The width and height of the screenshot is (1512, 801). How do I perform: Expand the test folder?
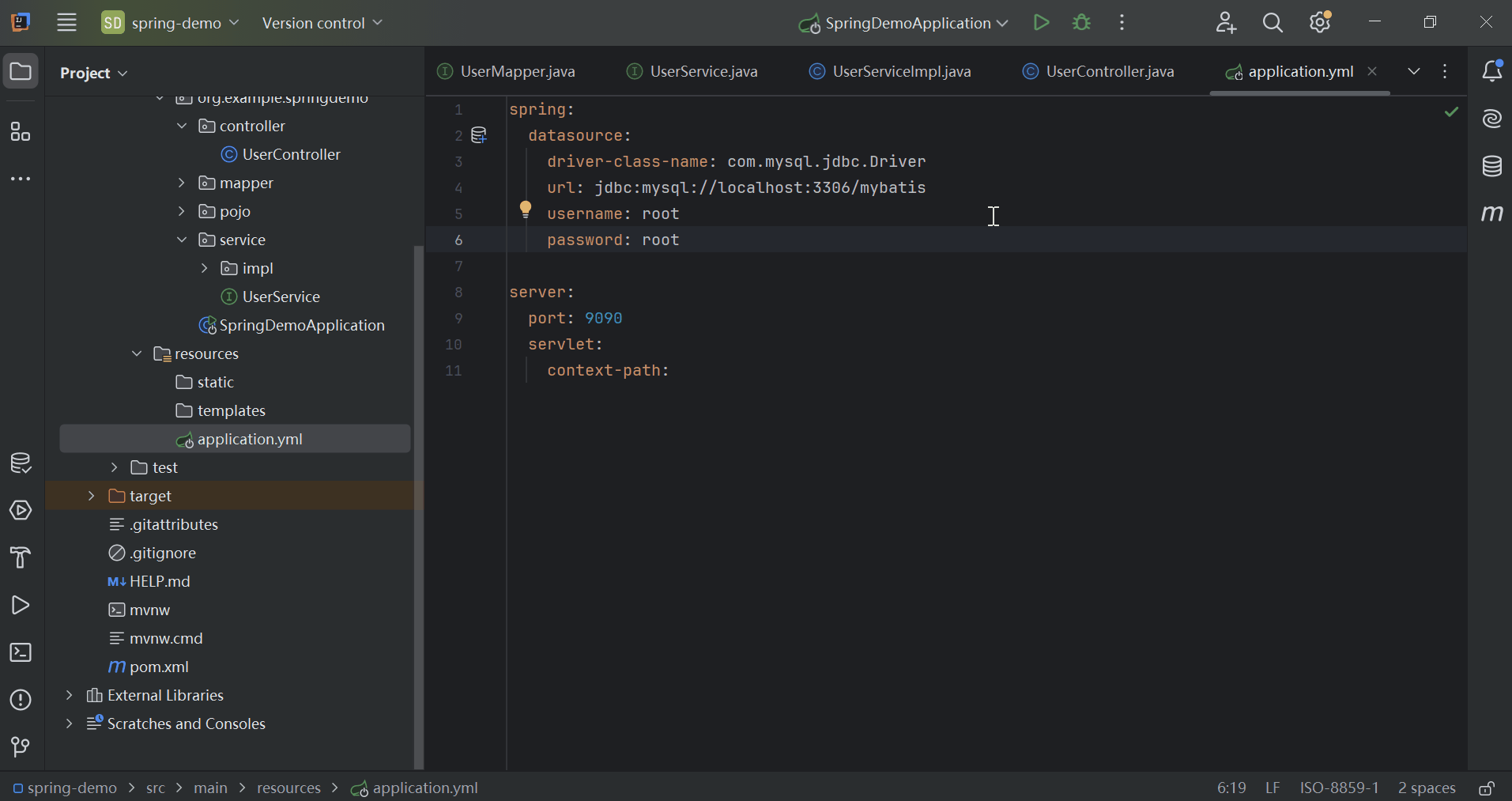click(115, 467)
